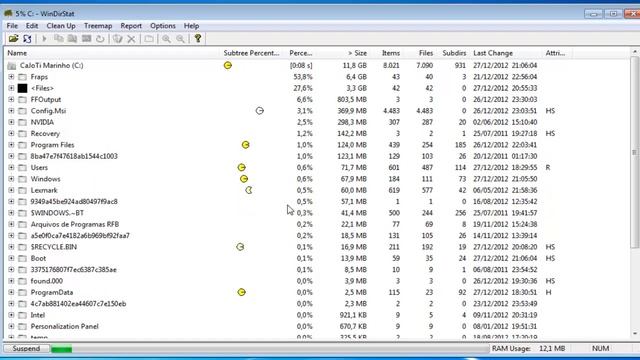Sort by the Last Change column header
Viewport: 640px width, 360px height.
click(507, 53)
